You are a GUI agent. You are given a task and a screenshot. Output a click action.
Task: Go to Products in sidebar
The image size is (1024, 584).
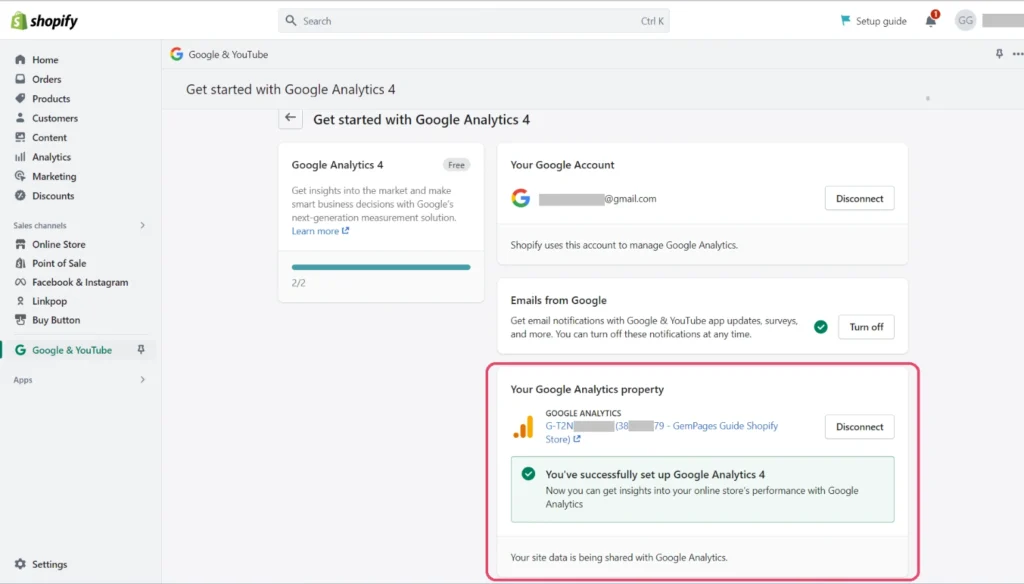tap(51, 99)
